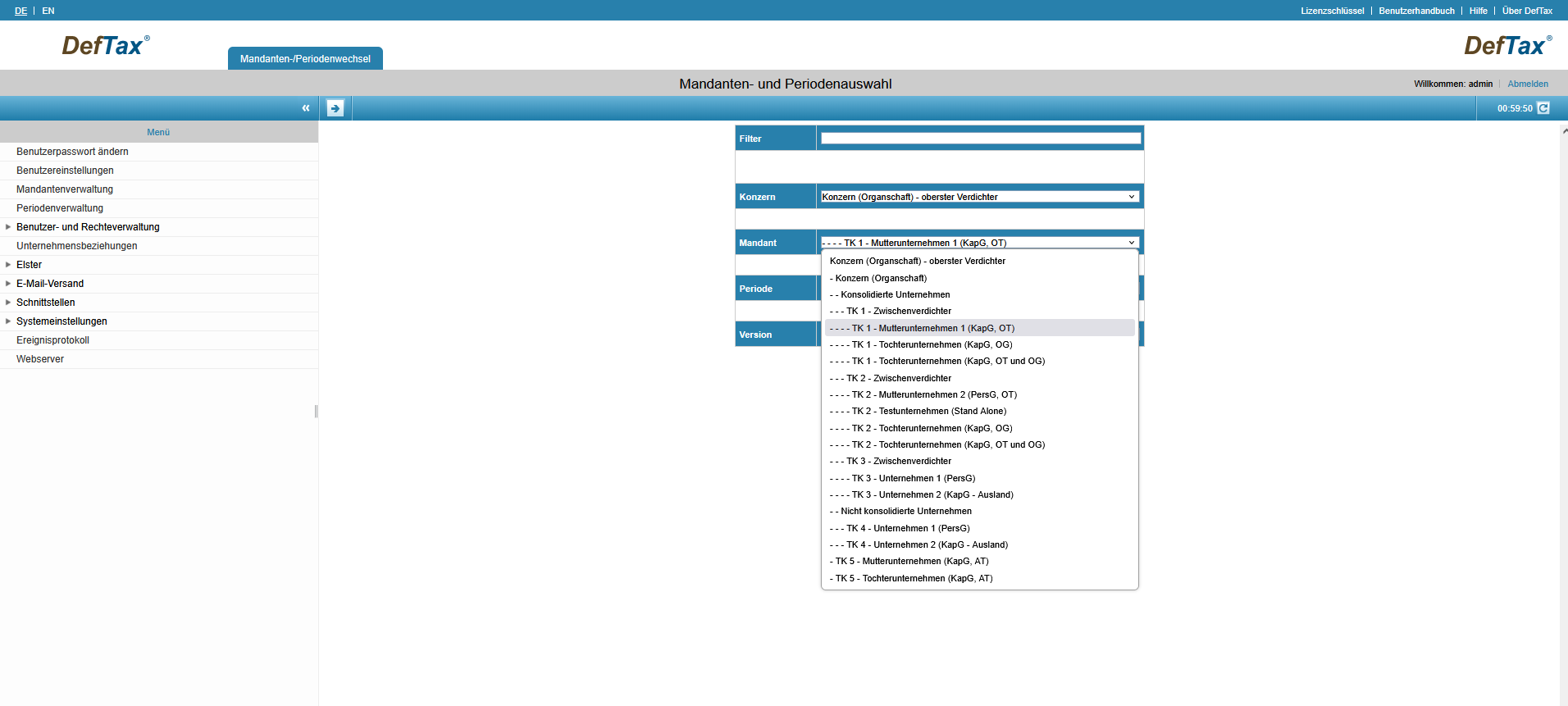Select TK 3 - Unternehmen 1 (PersG)
Screen dimensions: 1568x706
980,478
